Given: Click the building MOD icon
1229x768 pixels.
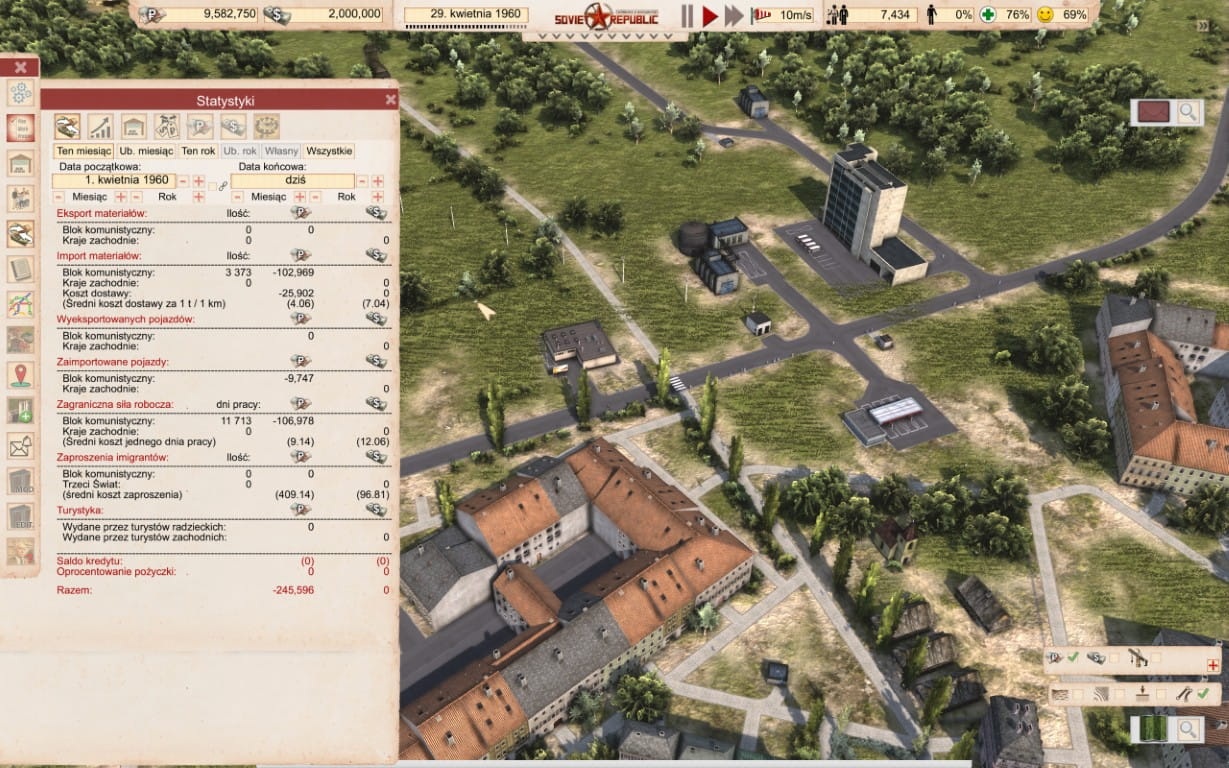Looking at the screenshot, I should click(20, 482).
